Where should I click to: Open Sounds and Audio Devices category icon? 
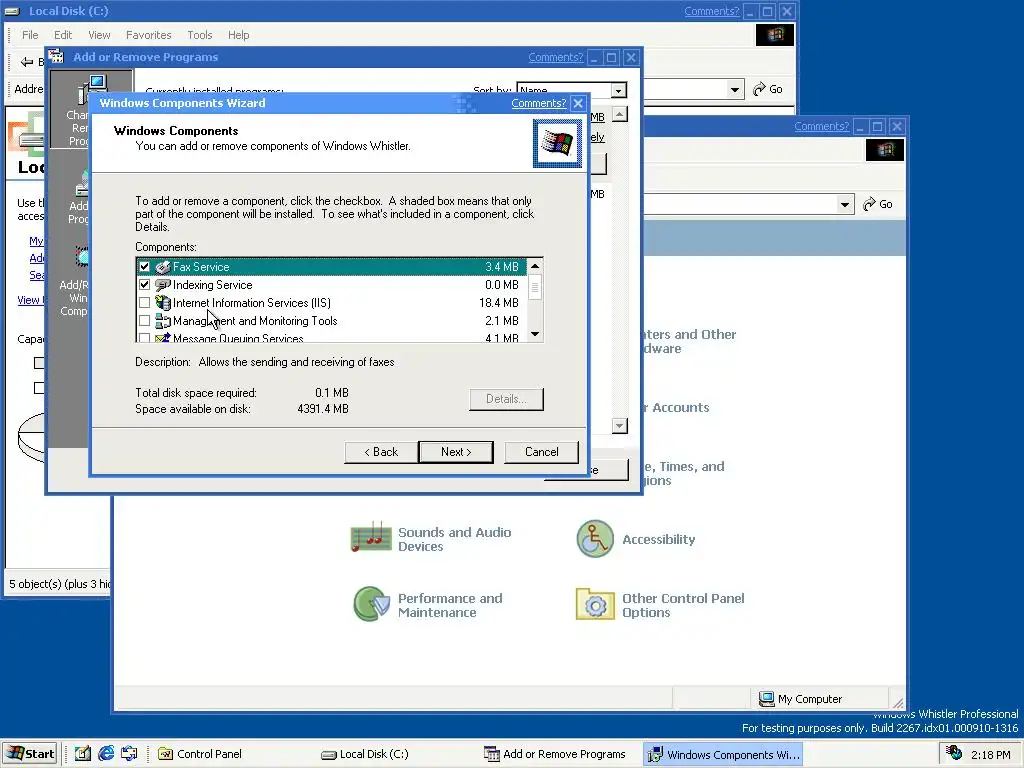coord(372,537)
